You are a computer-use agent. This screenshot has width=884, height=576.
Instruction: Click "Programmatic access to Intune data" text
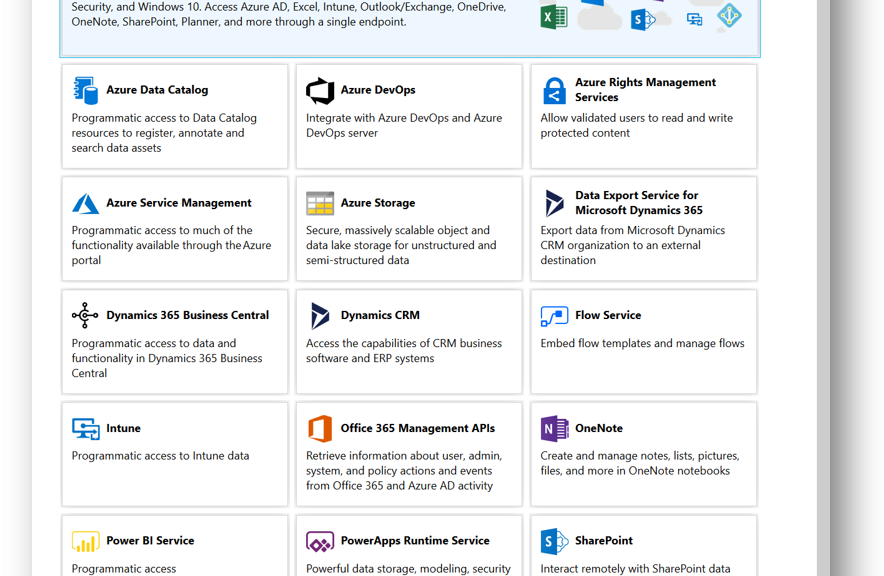point(160,457)
